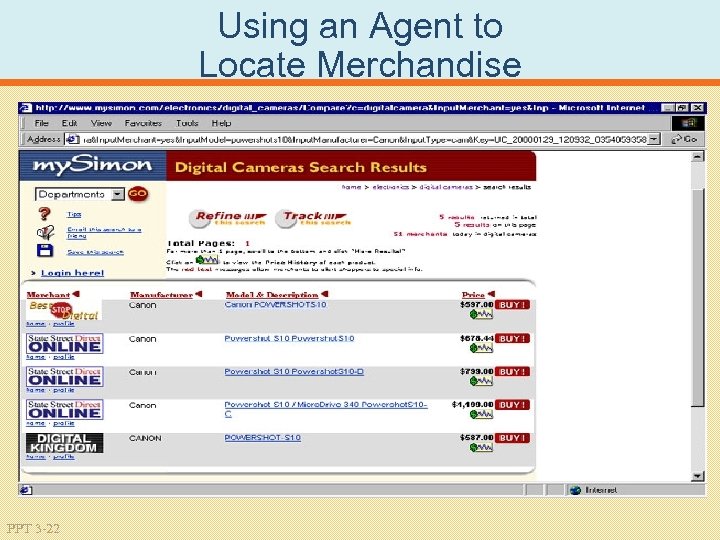Click BUY! for the $597.00 camera
This screenshot has width=720, height=540.
(512, 305)
